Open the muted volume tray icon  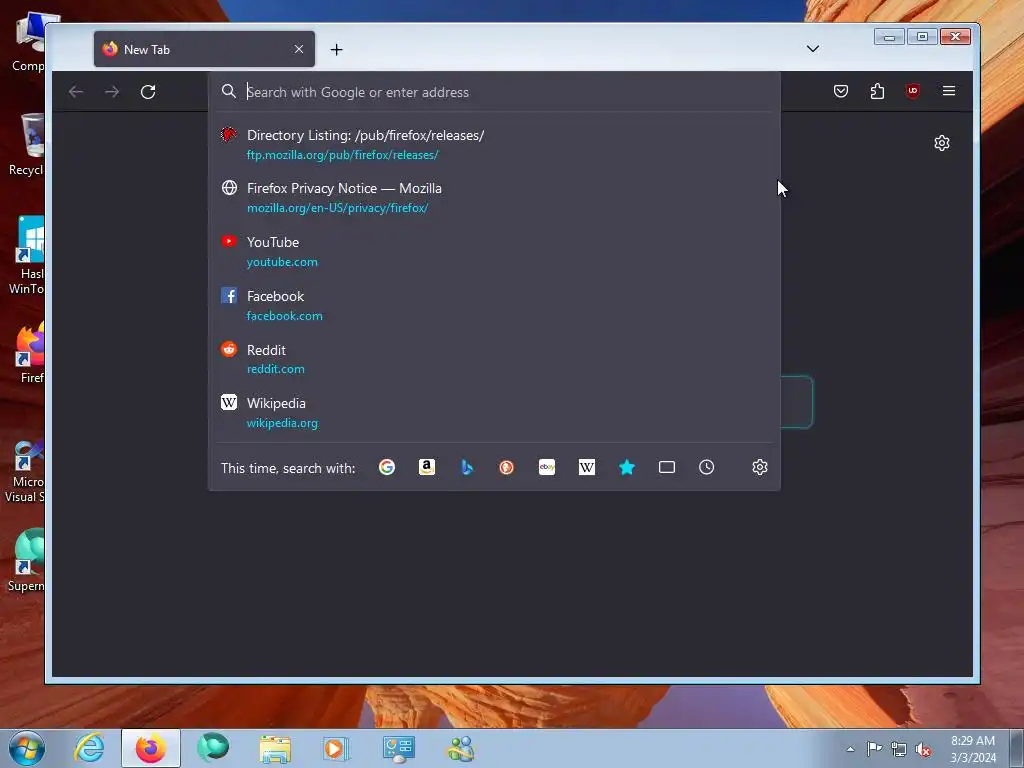(923, 750)
